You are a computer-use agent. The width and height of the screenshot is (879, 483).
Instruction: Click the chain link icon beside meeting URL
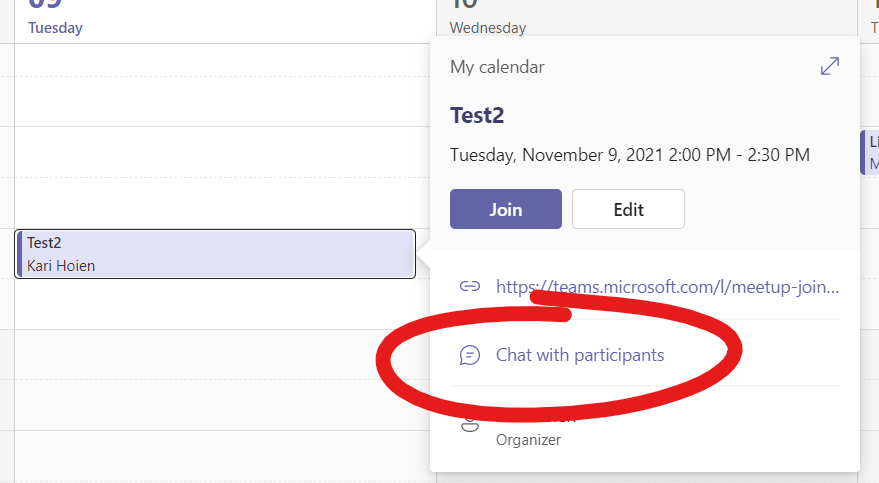[469, 287]
